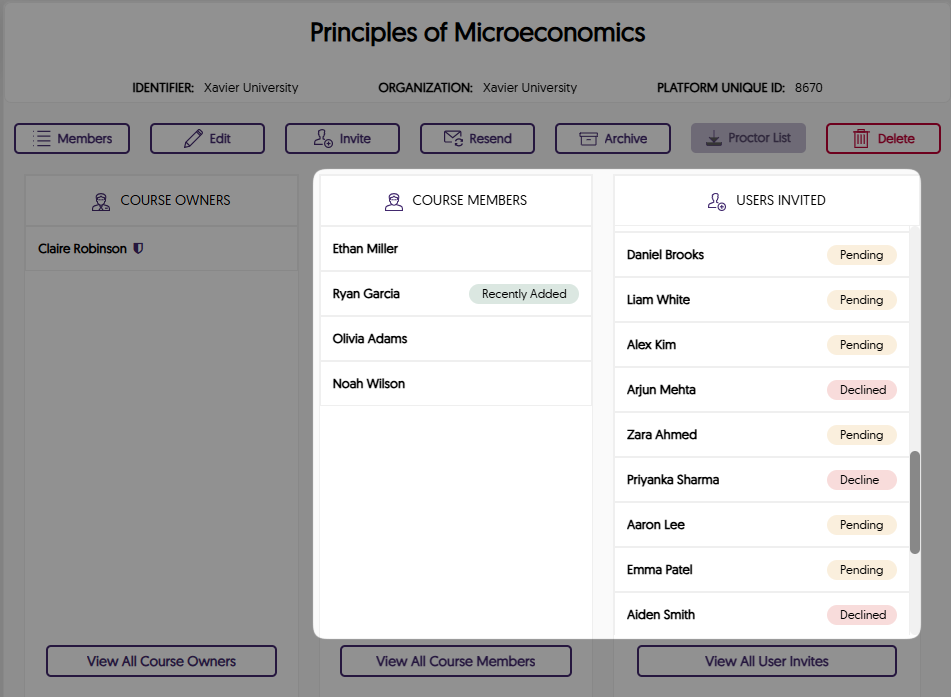Click View All Course Owners
The height and width of the screenshot is (697, 951).
(x=161, y=661)
